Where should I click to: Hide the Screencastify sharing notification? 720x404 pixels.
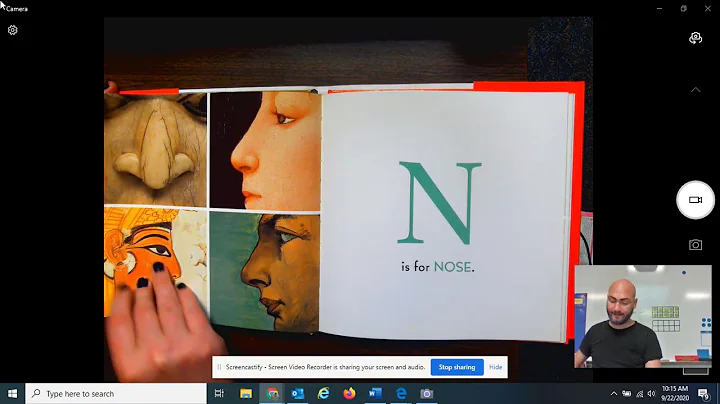(x=495, y=367)
